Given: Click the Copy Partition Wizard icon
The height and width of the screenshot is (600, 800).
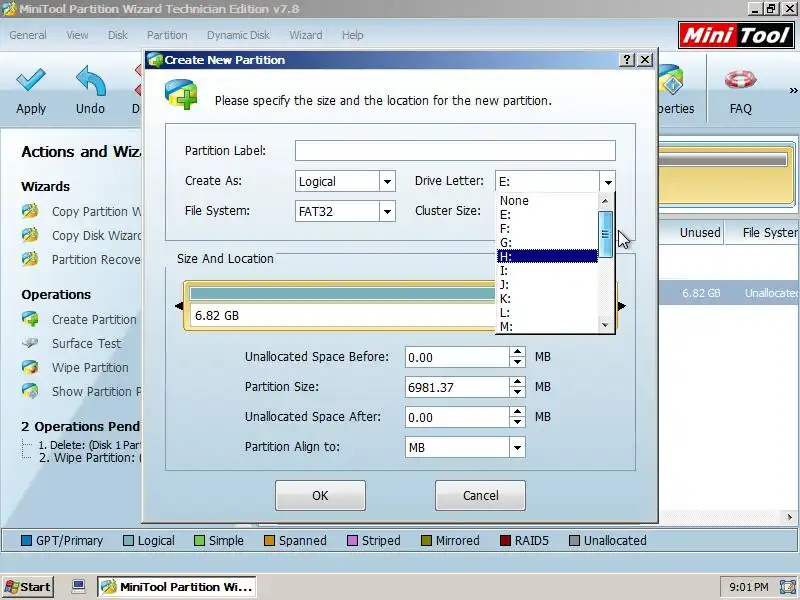Looking at the screenshot, I should (x=30, y=211).
